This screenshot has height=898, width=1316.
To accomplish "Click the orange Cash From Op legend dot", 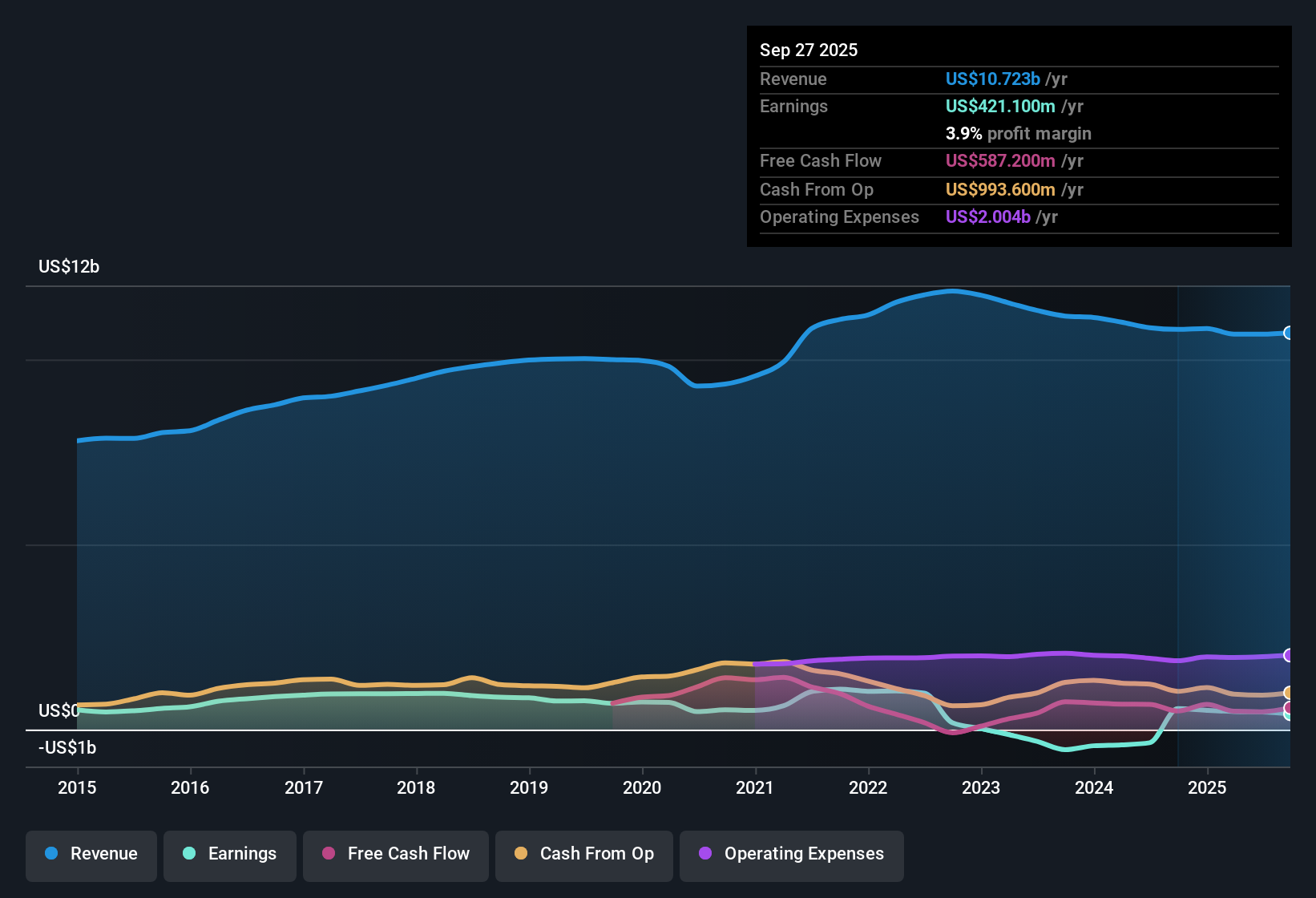I will (x=520, y=854).
